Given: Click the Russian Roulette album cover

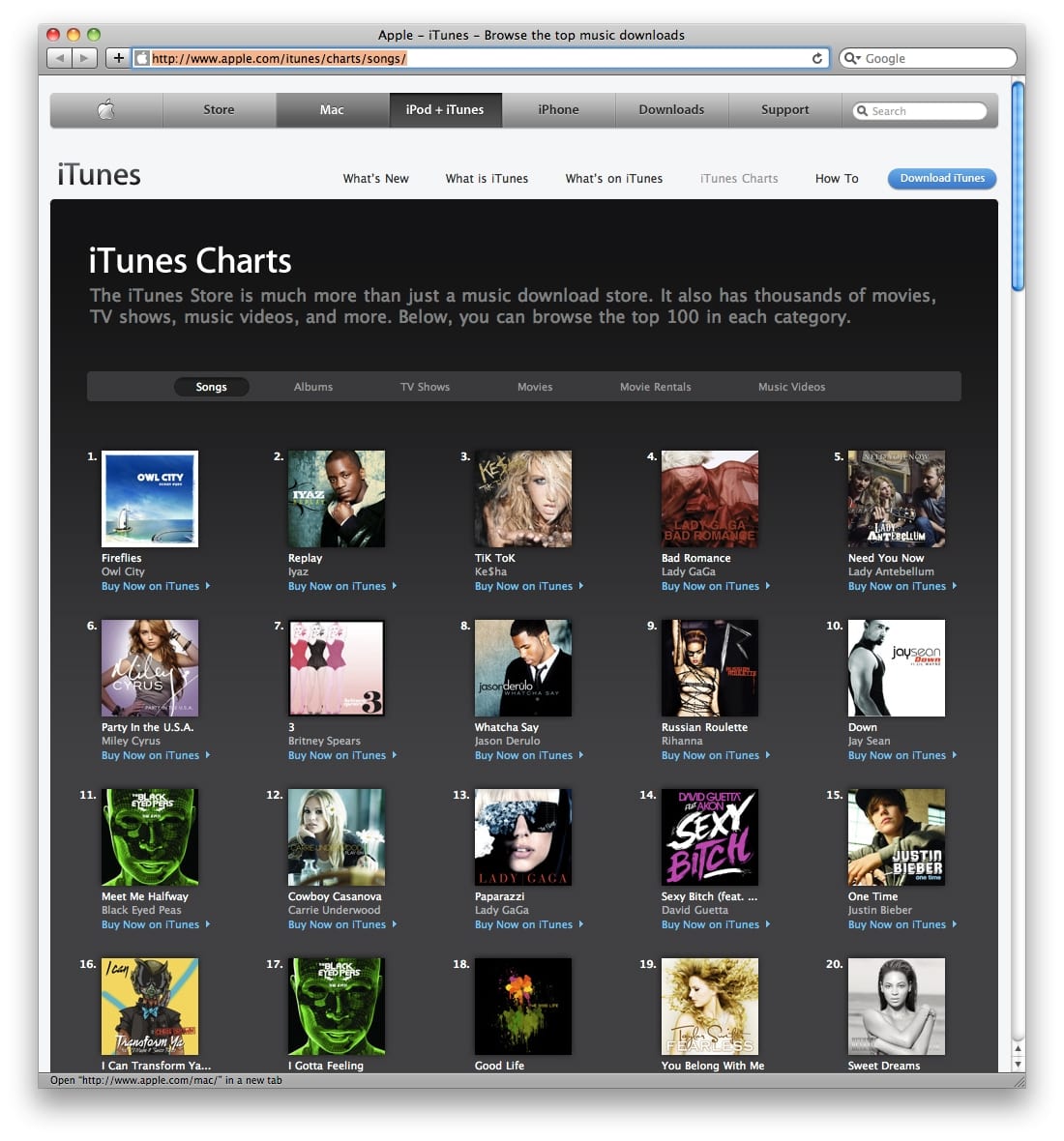Looking at the screenshot, I should [x=710, y=668].
